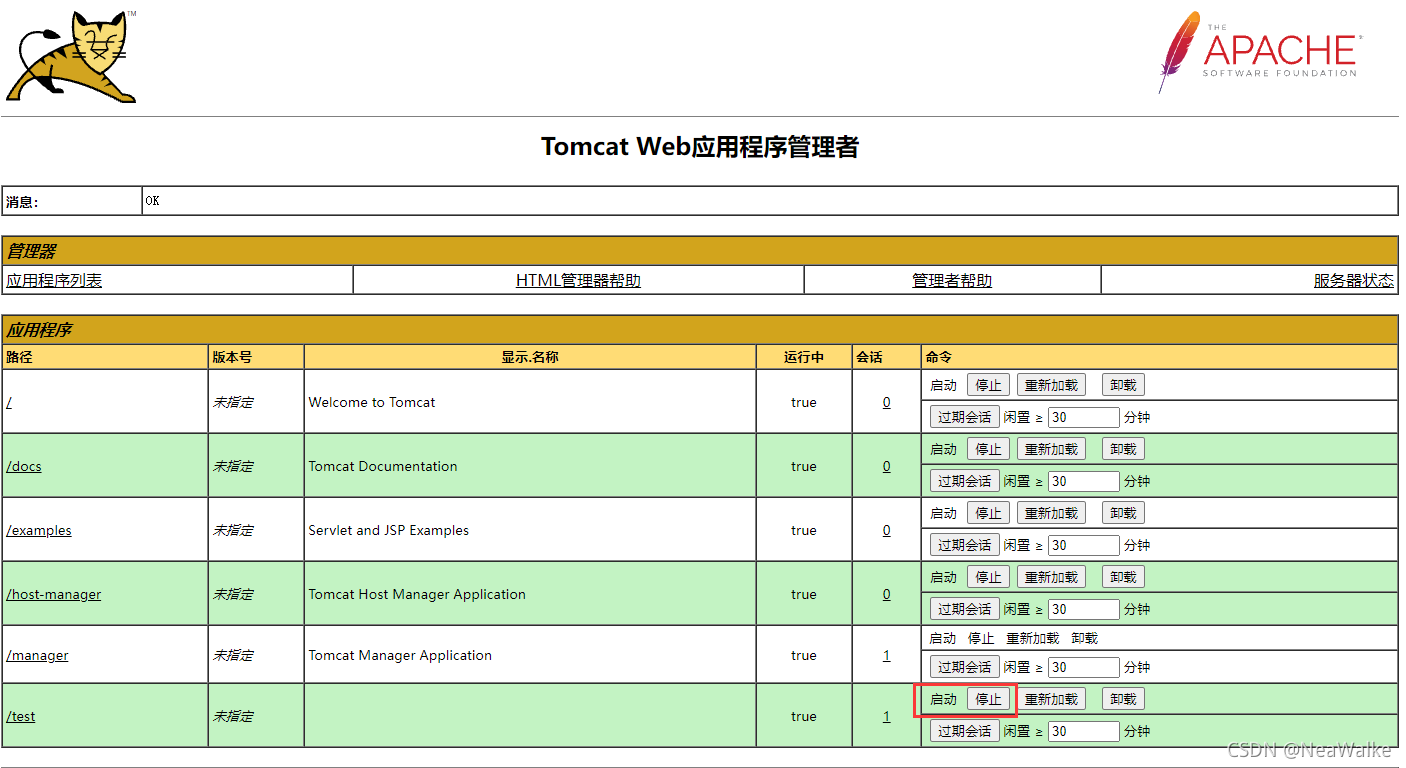
Task: Focus idle minutes field for /docs
Action: tap(1084, 481)
